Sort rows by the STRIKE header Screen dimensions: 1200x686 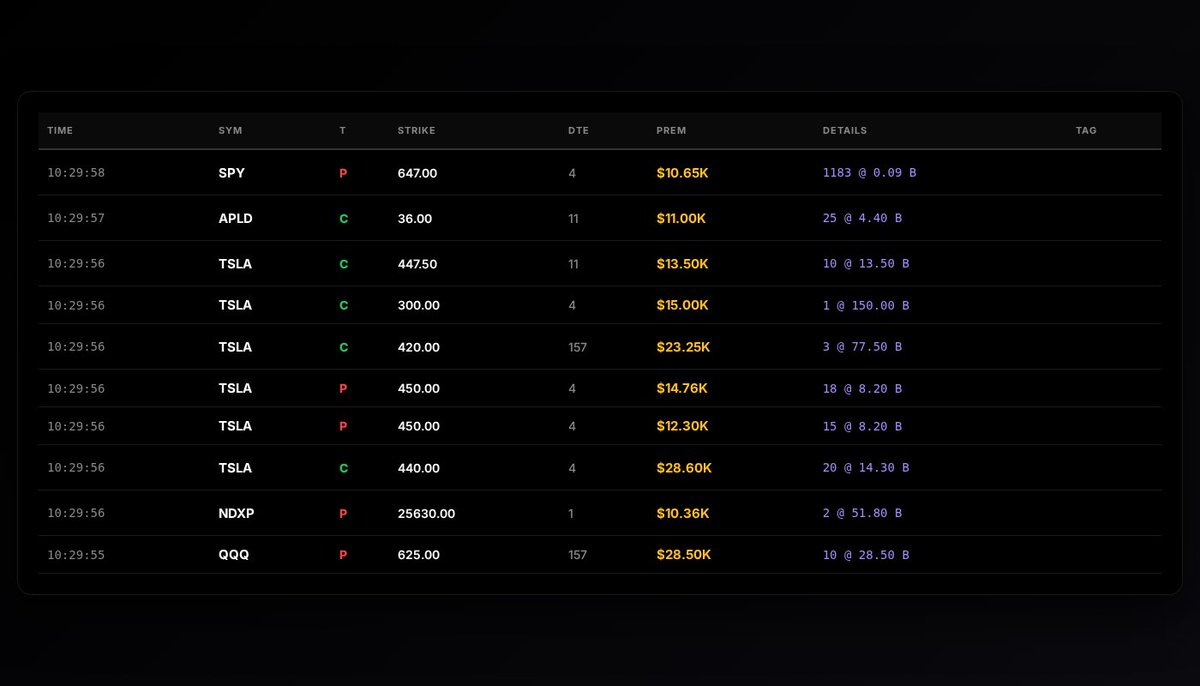click(x=416, y=130)
